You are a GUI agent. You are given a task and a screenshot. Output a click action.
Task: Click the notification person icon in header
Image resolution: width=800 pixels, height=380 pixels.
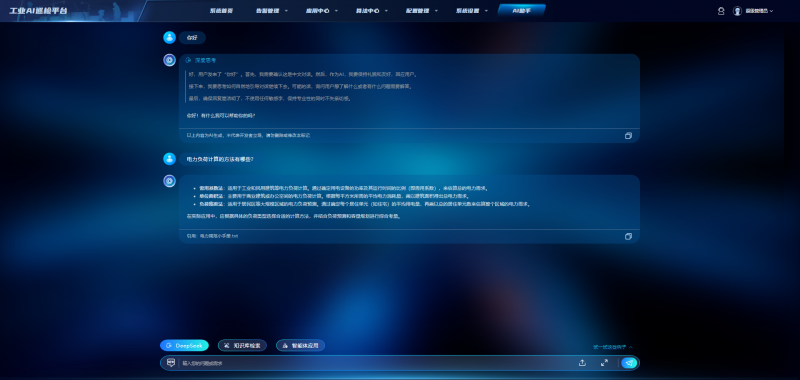[x=721, y=11]
